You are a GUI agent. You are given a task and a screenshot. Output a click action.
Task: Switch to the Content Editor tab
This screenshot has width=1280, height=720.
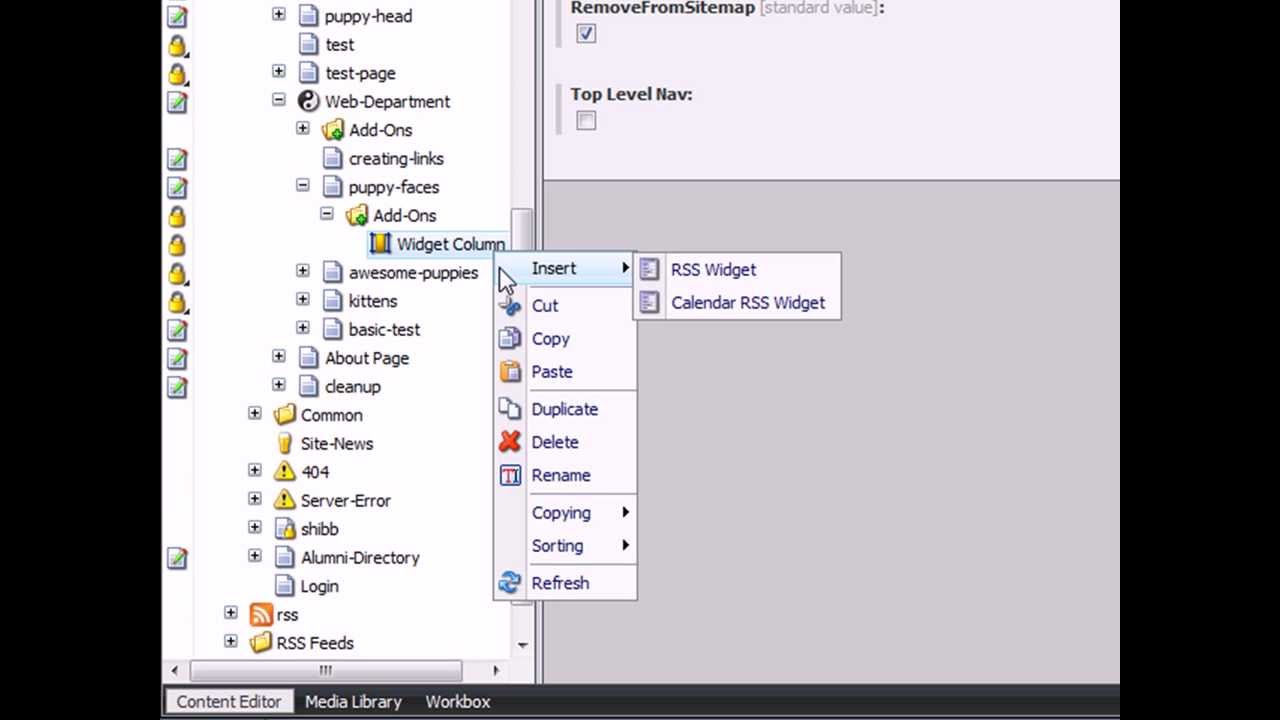(229, 702)
